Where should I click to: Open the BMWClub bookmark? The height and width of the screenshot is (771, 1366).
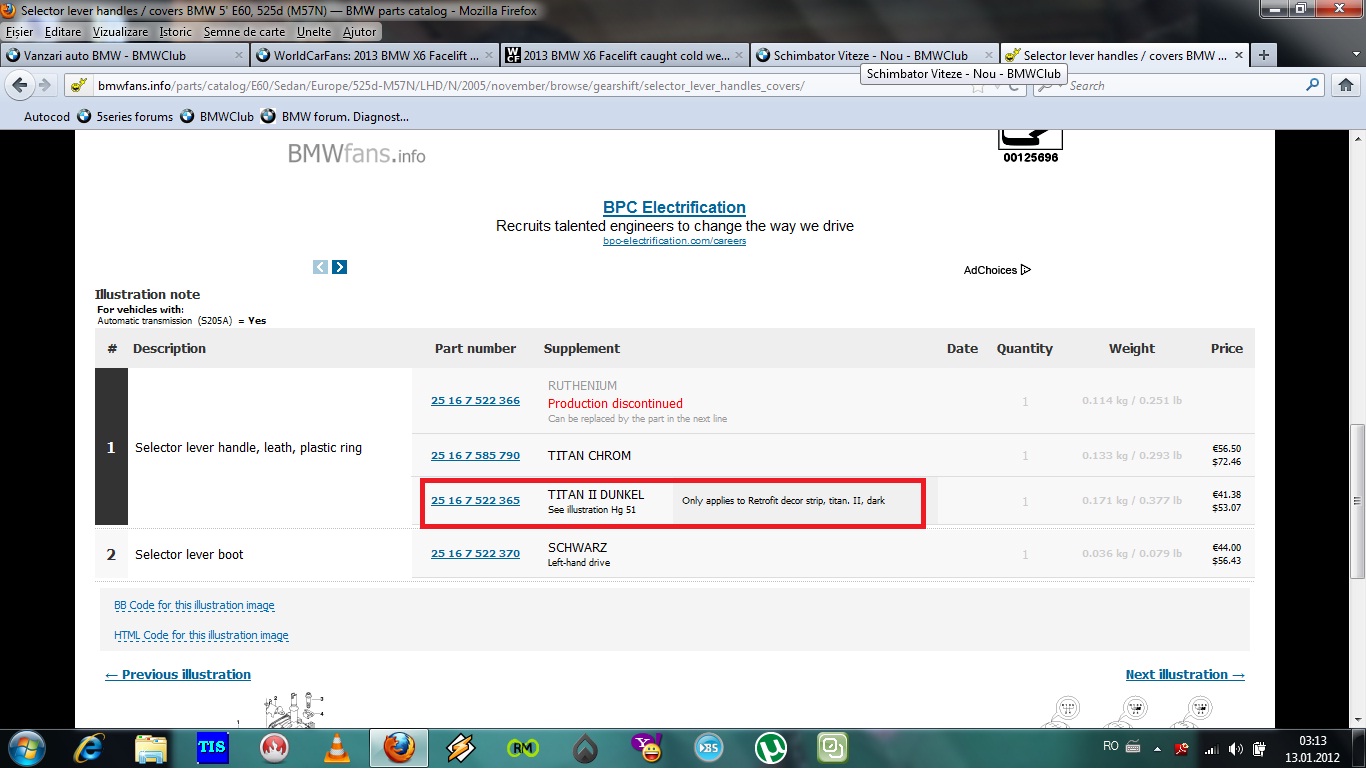[x=217, y=117]
